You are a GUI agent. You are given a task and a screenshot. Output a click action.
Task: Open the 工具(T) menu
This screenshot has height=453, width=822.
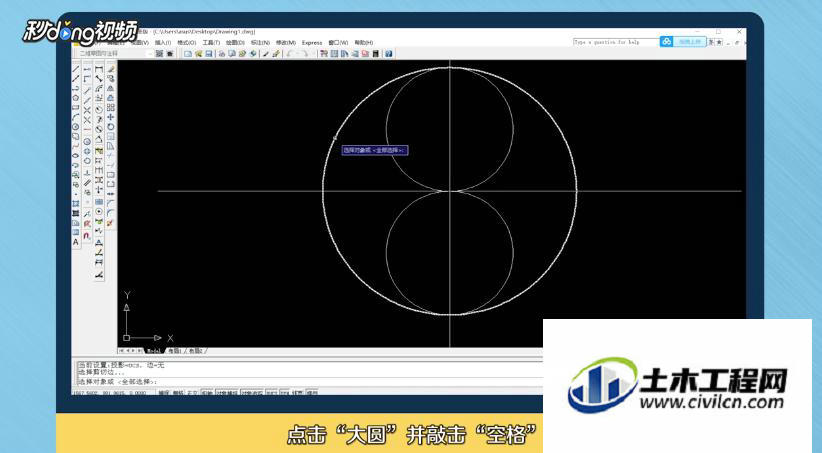coord(211,42)
